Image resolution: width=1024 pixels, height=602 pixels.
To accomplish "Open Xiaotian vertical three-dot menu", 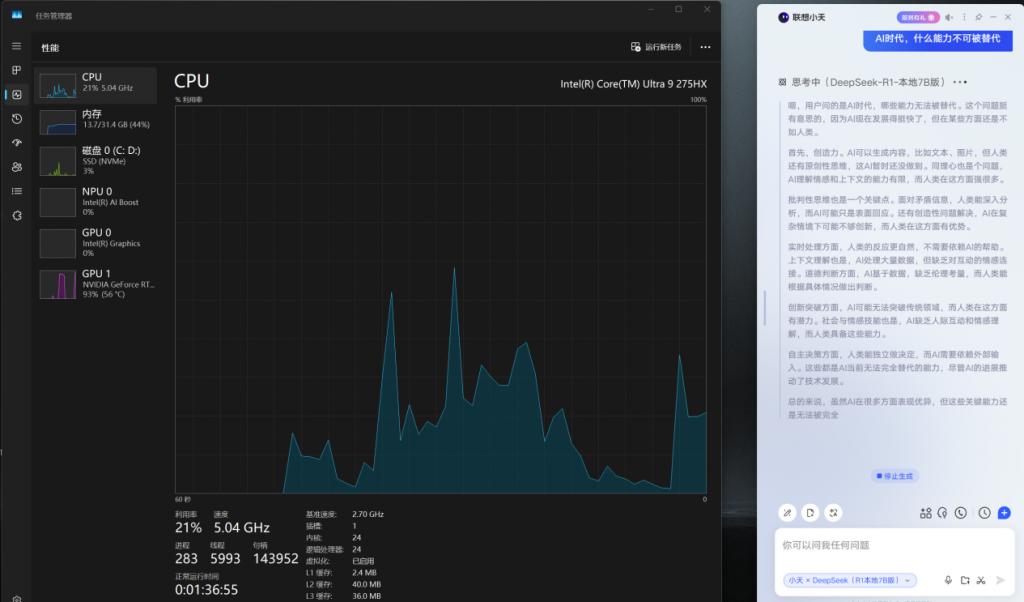I will pos(964,18).
